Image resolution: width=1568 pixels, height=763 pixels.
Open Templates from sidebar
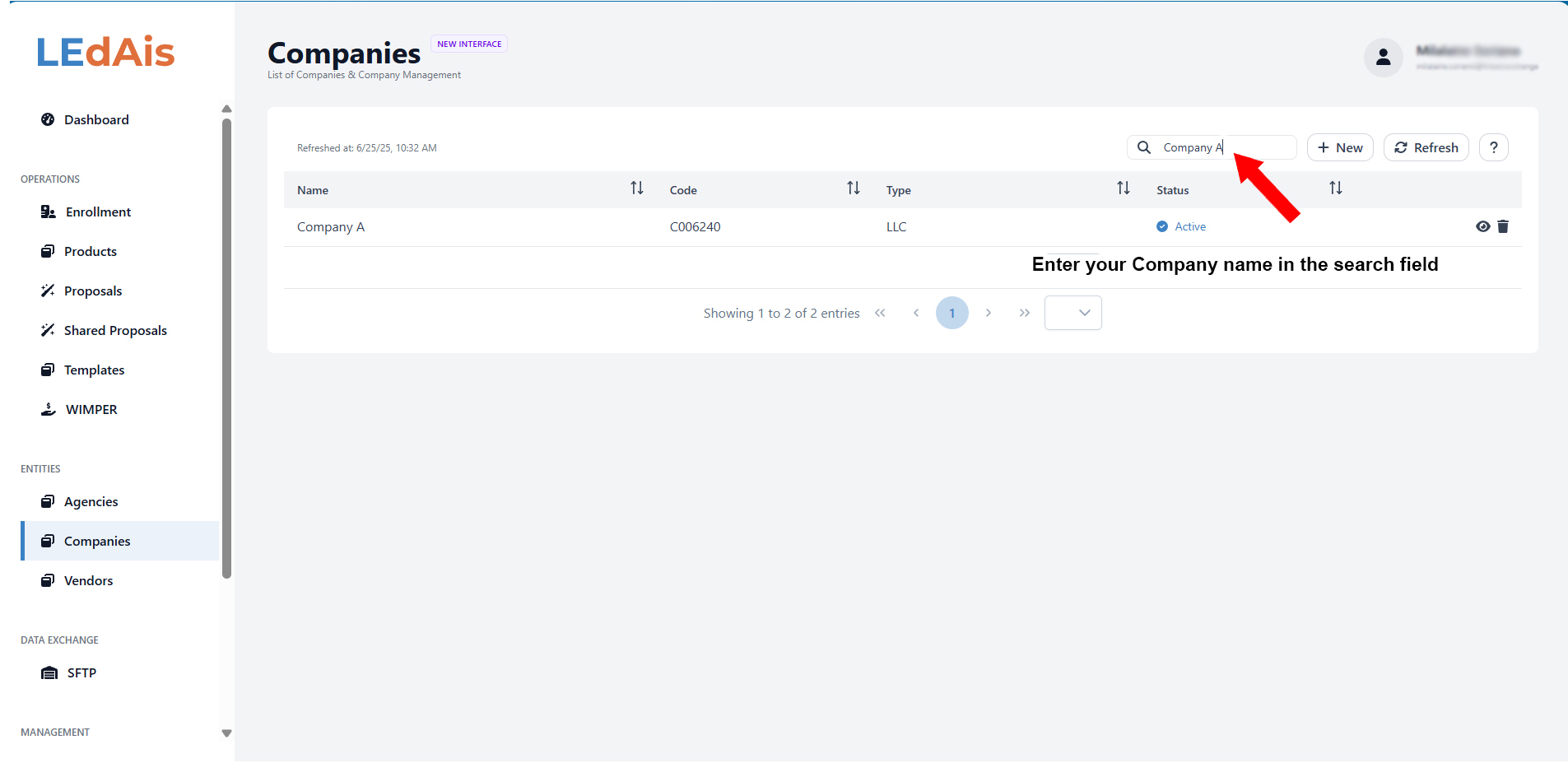coord(94,370)
